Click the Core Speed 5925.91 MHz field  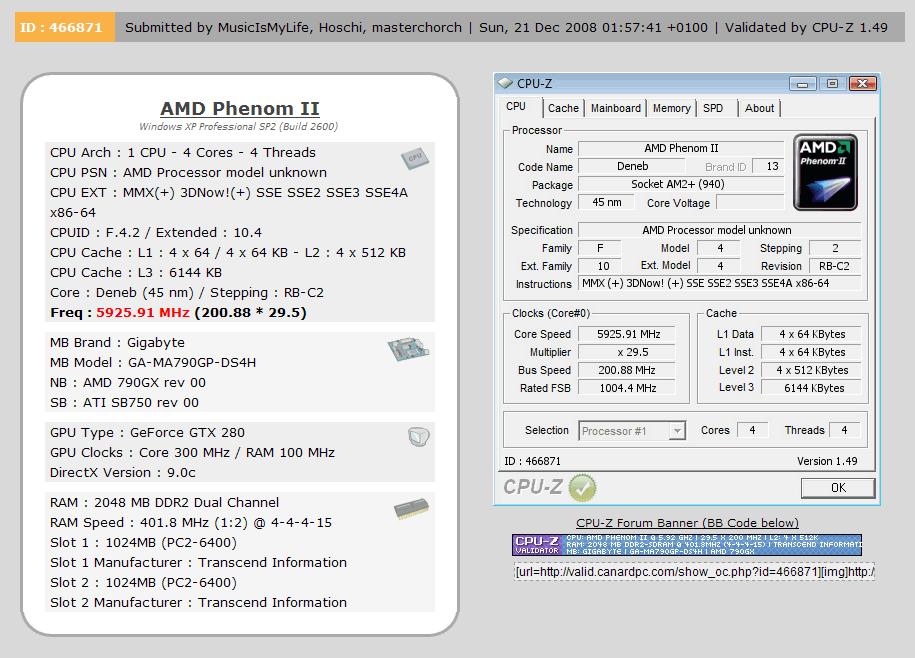pos(627,334)
